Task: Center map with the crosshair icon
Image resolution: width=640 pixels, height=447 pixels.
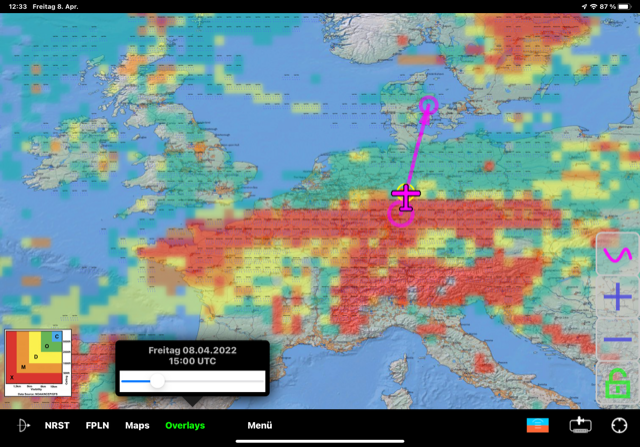Action: [x=620, y=425]
